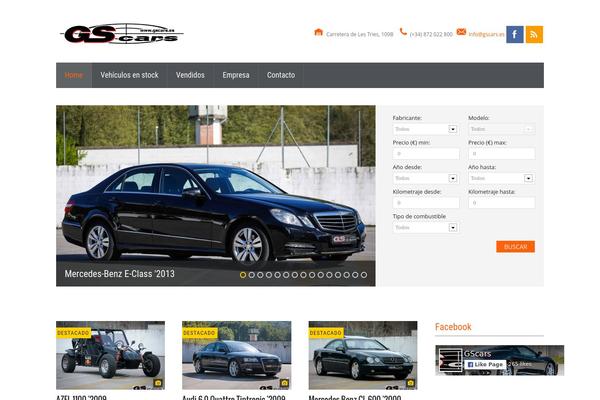Select the last slider pagination dot
This screenshot has width=600, height=400.
pos(364,275)
